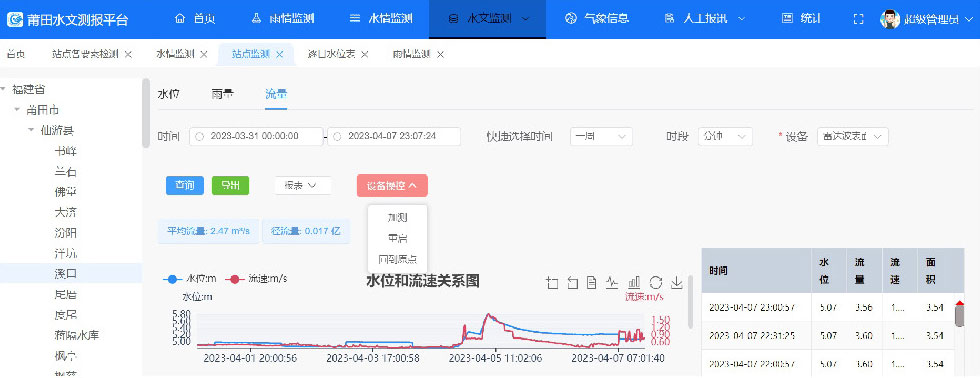Collapse the red 设备操控 dropdown button
980x378 pixels.
[x=392, y=186]
